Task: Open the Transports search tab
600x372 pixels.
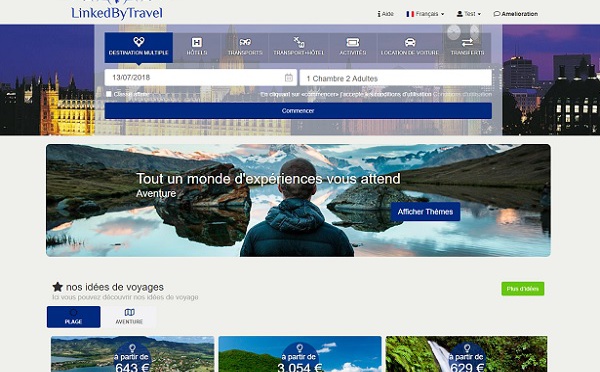Action: (245, 47)
